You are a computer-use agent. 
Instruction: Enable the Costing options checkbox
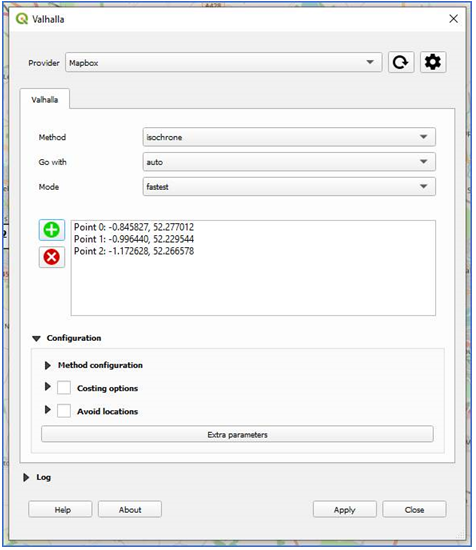[64, 388]
